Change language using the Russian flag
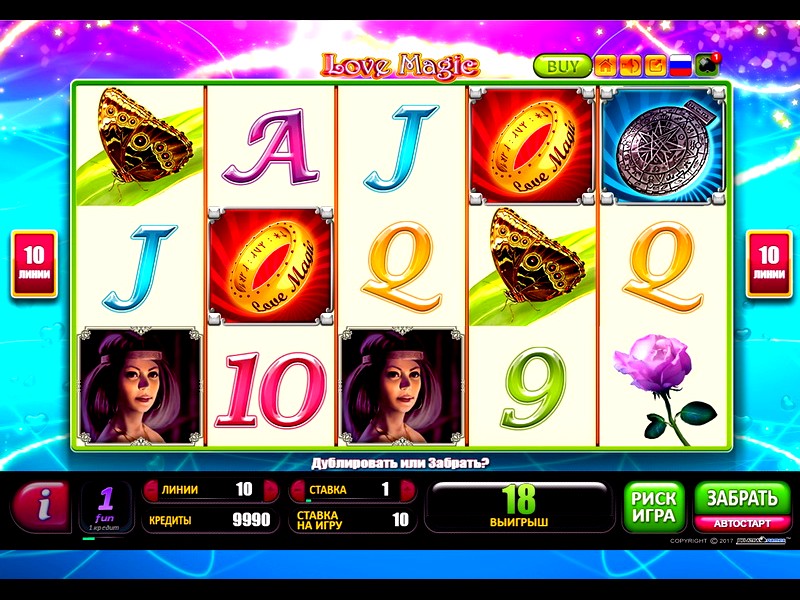The height and width of the screenshot is (600, 800). pyautogui.click(x=680, y=66)
